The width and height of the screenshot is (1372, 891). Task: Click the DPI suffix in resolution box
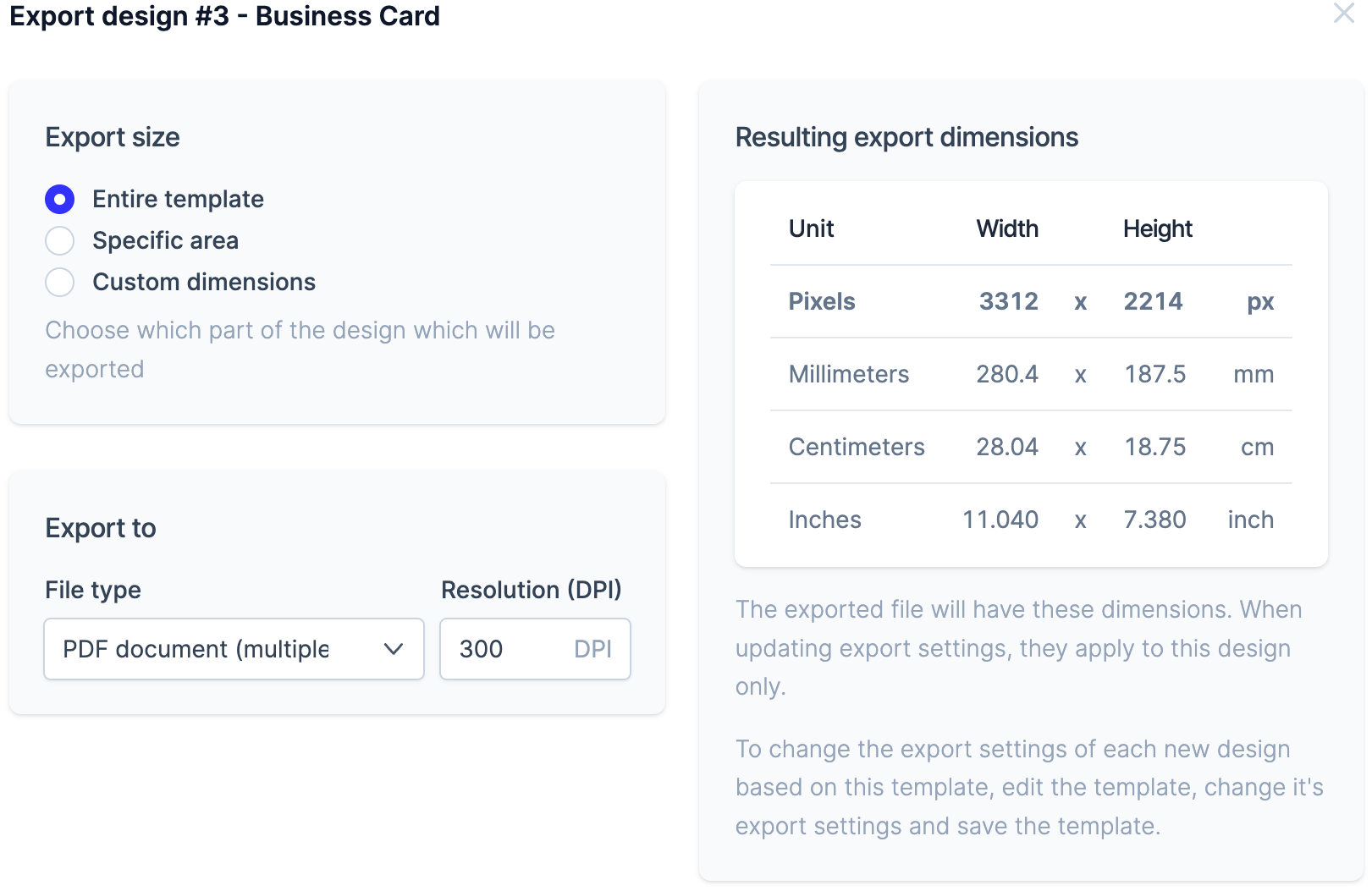[592, 649]
